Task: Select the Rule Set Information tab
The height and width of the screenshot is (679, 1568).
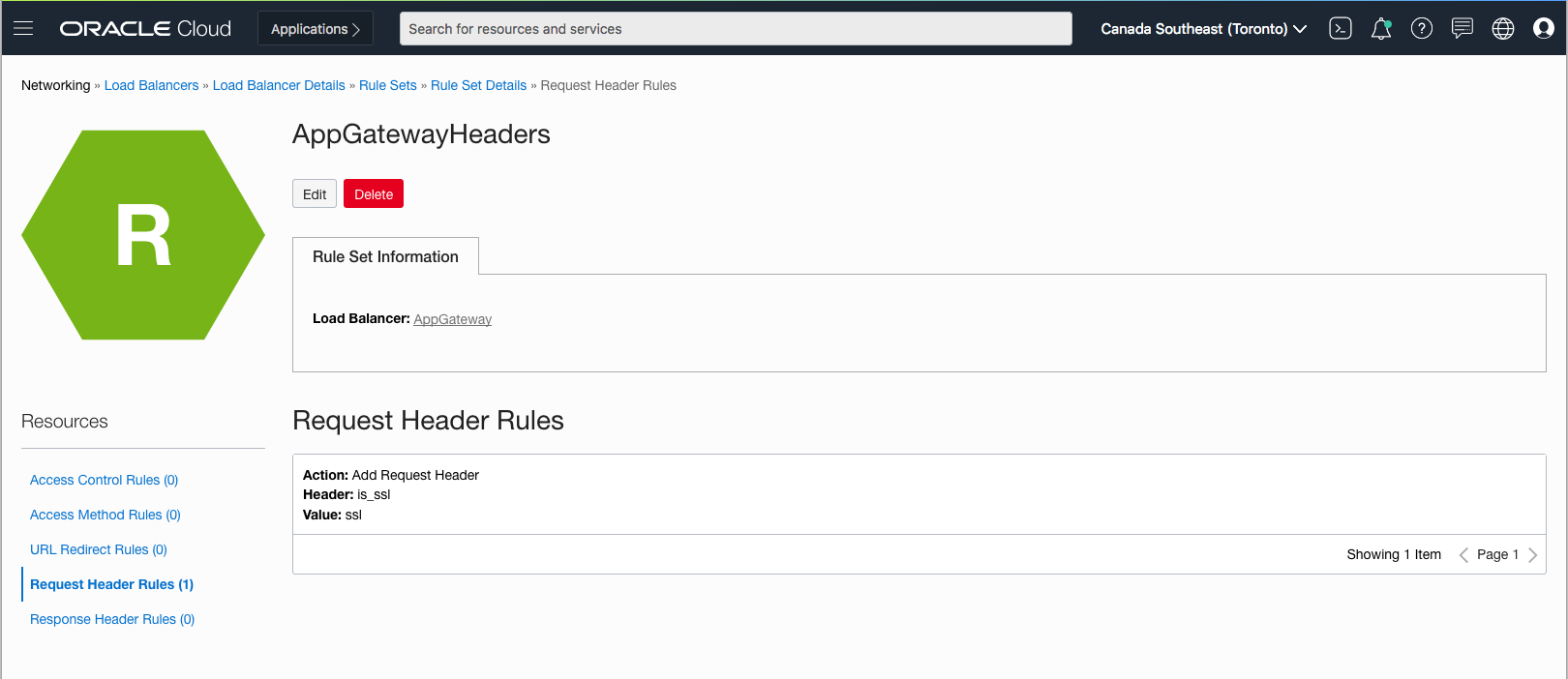Action: 385,256
